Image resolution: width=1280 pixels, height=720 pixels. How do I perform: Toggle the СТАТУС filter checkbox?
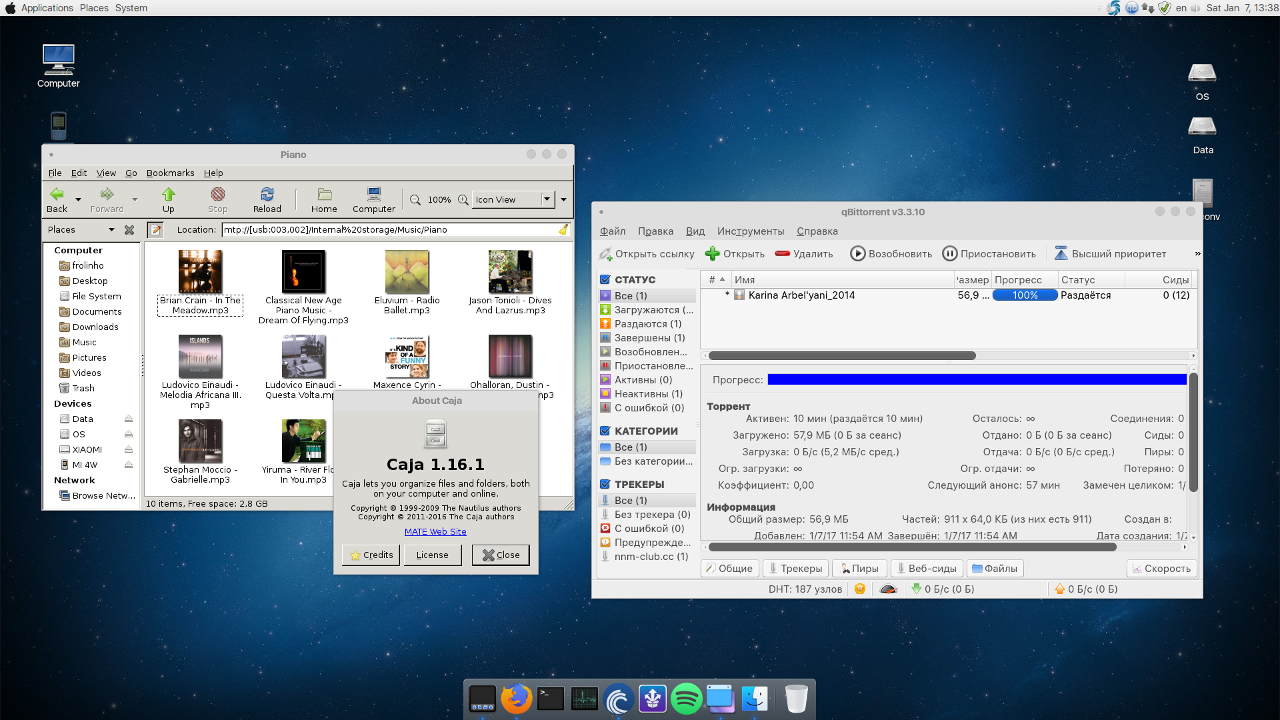[x=605, y=280]
